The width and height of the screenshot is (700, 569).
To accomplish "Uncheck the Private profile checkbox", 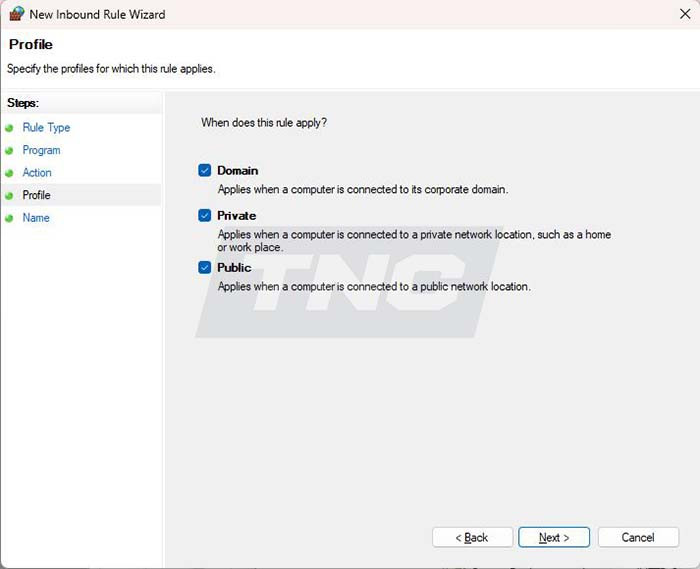I will click(204, 215).
